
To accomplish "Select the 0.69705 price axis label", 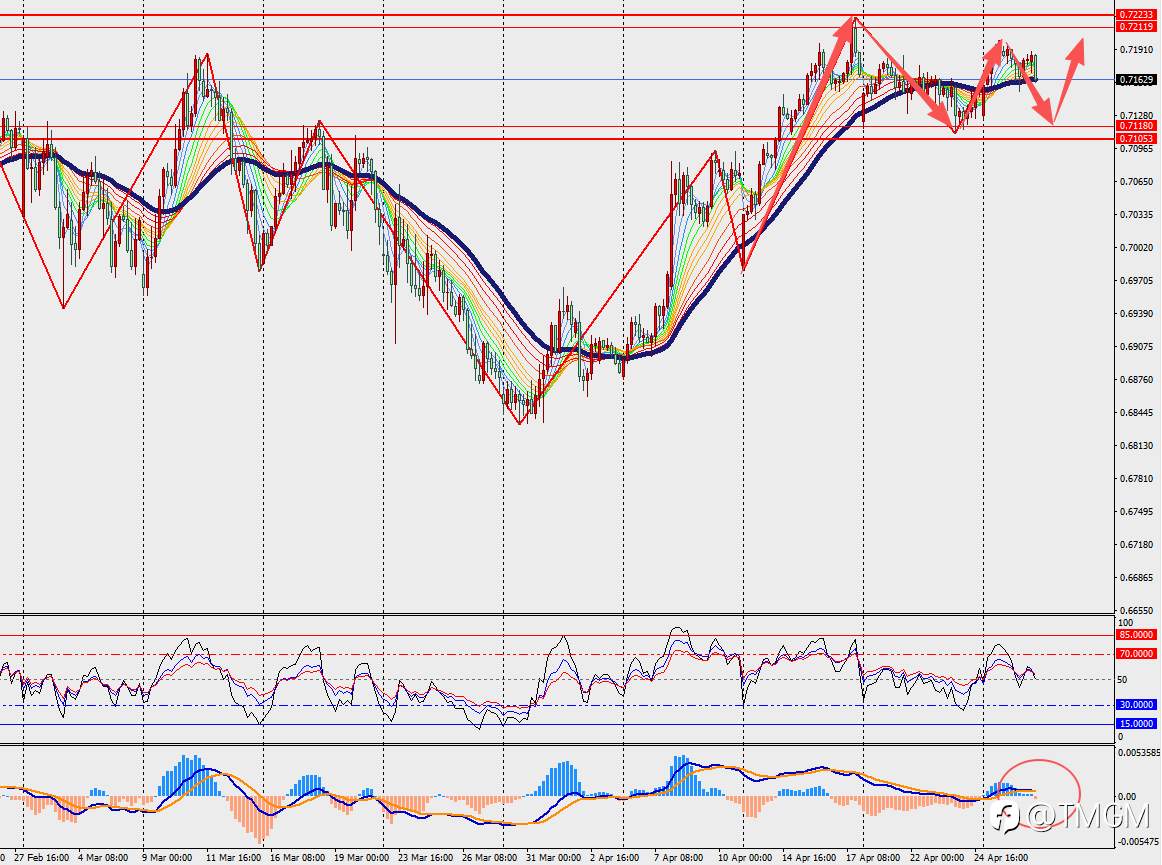I will click(x=1136, y=280).
